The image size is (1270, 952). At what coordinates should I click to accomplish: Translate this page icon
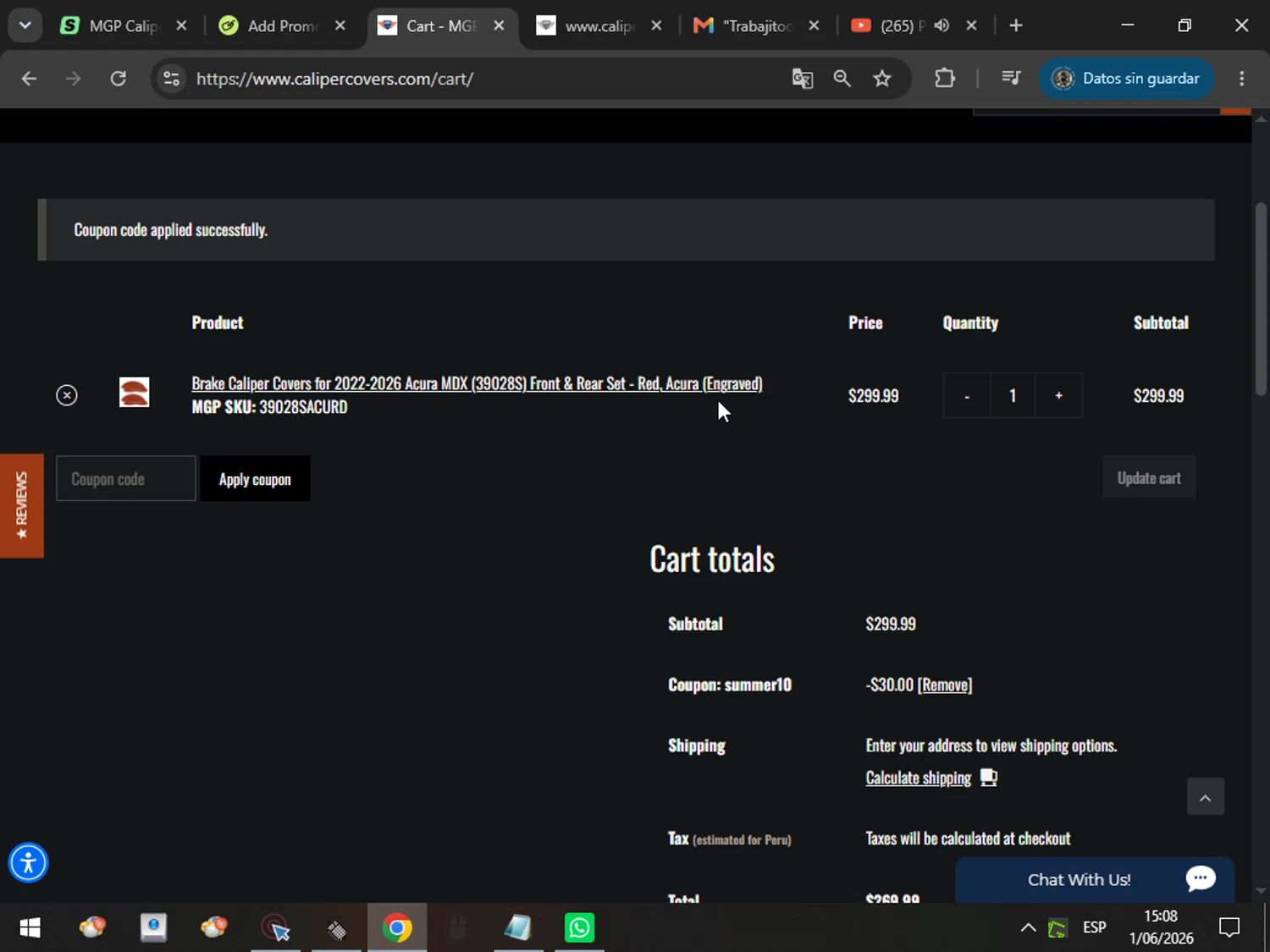coord(803,79)
